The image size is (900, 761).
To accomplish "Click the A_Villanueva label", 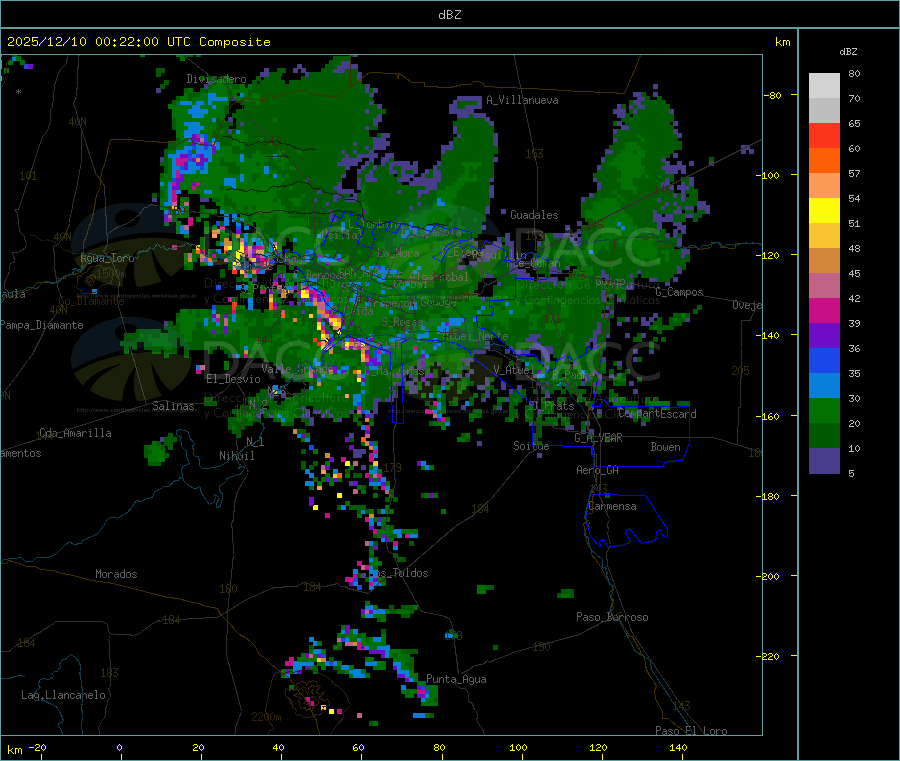I will [522, 100].
